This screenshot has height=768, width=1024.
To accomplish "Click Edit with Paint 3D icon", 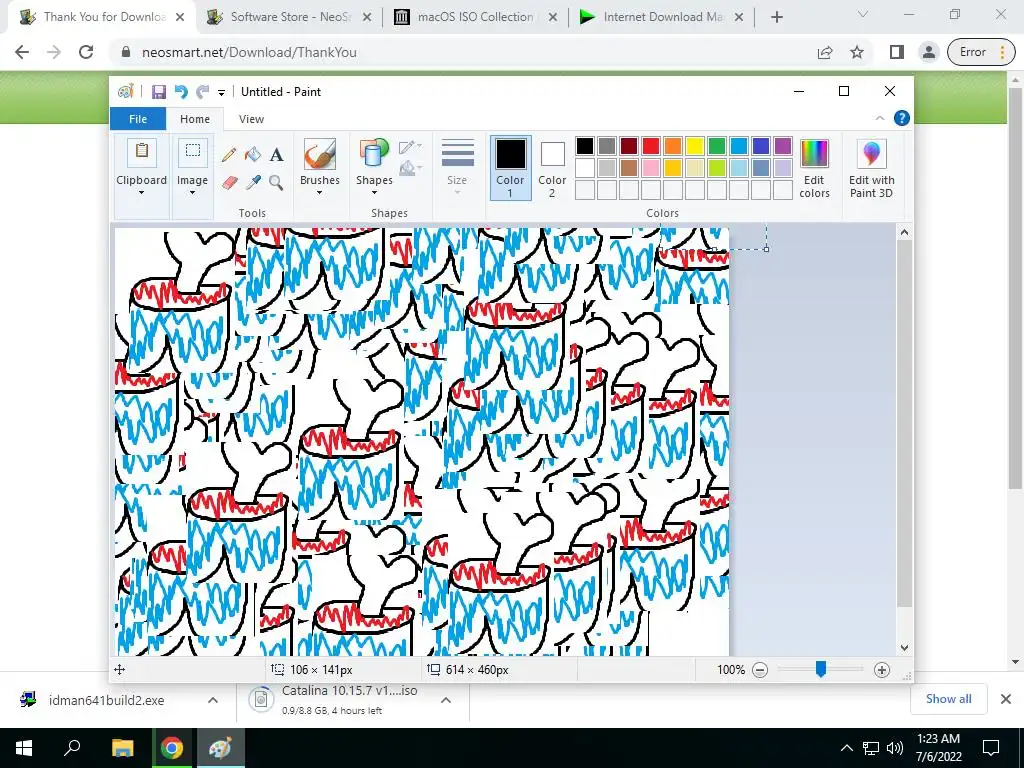I will 871,154.
